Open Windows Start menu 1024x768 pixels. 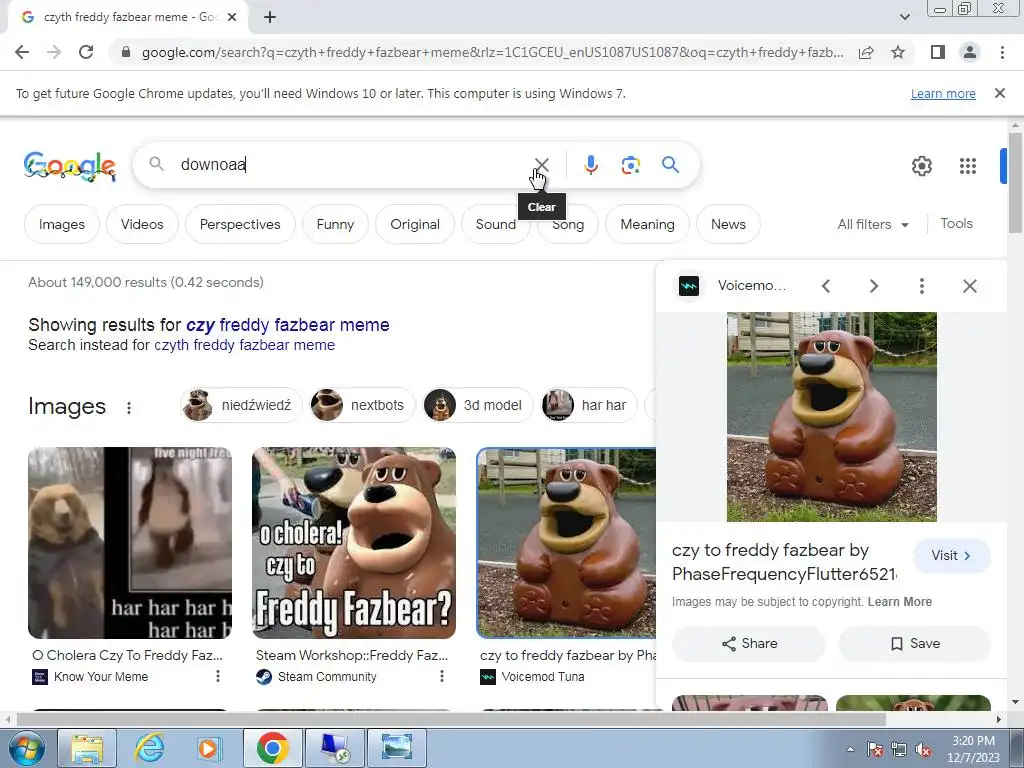(27, 748)
